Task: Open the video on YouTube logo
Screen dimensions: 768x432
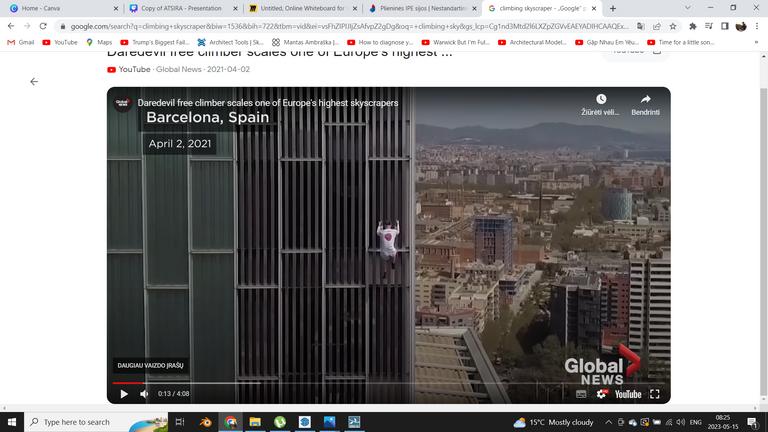Action: [628, 394]
